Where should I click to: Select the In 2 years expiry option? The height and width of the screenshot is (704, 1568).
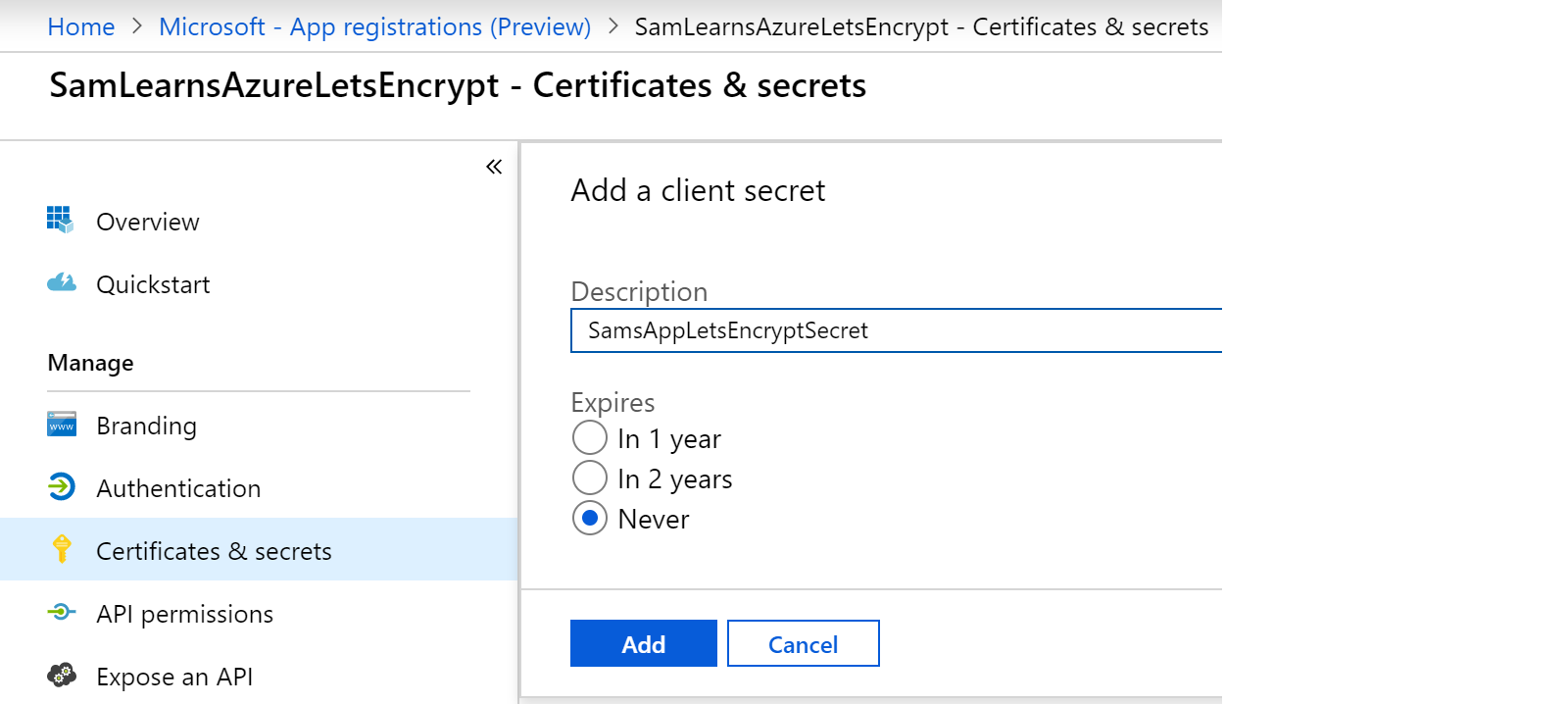590,478
